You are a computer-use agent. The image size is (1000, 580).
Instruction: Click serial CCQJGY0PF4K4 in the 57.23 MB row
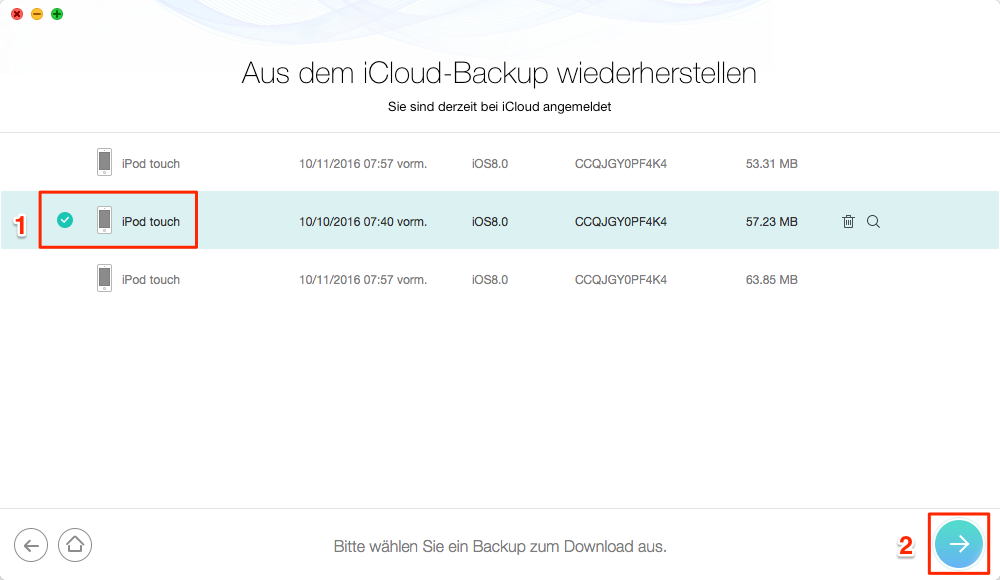click(621, 222)
